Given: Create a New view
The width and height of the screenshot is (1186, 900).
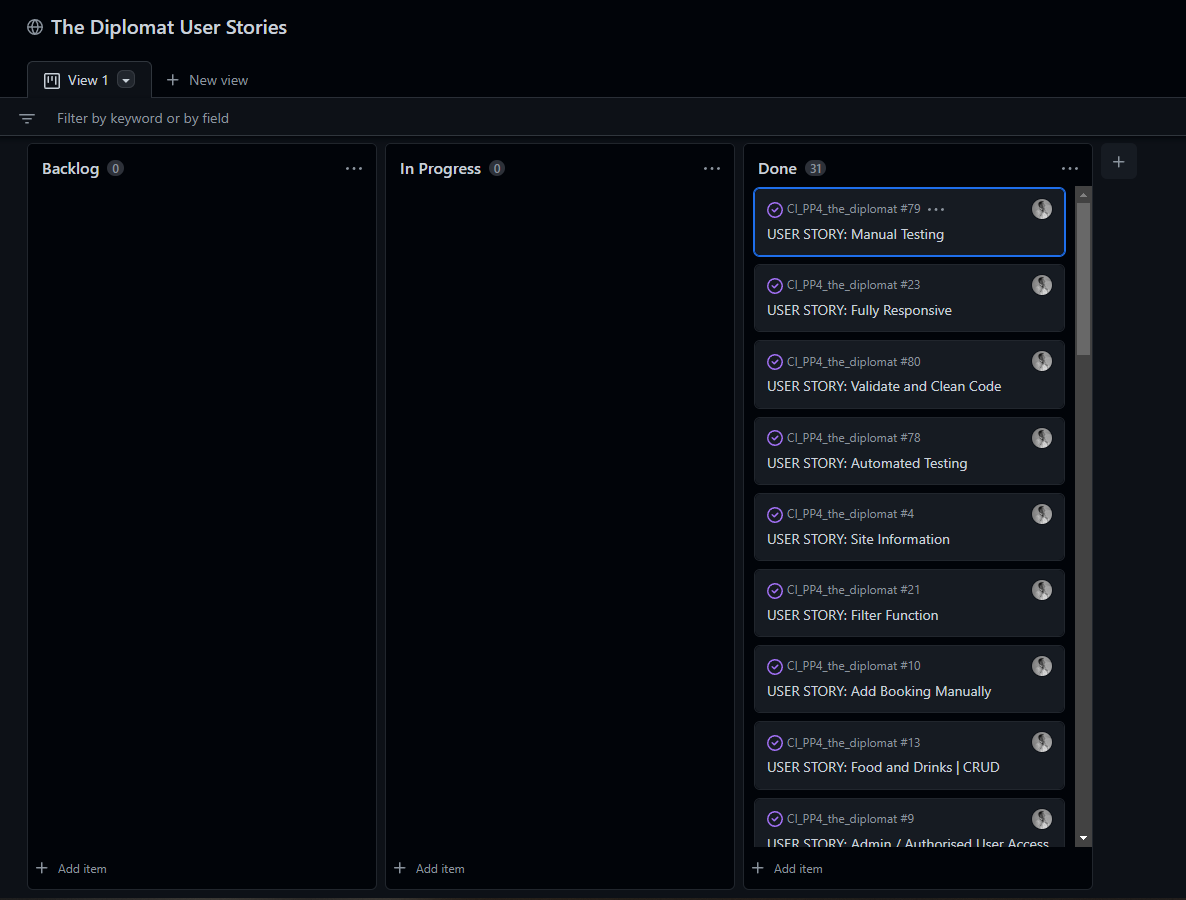Looking at the screenshot, I should click(x=206, y=80).
